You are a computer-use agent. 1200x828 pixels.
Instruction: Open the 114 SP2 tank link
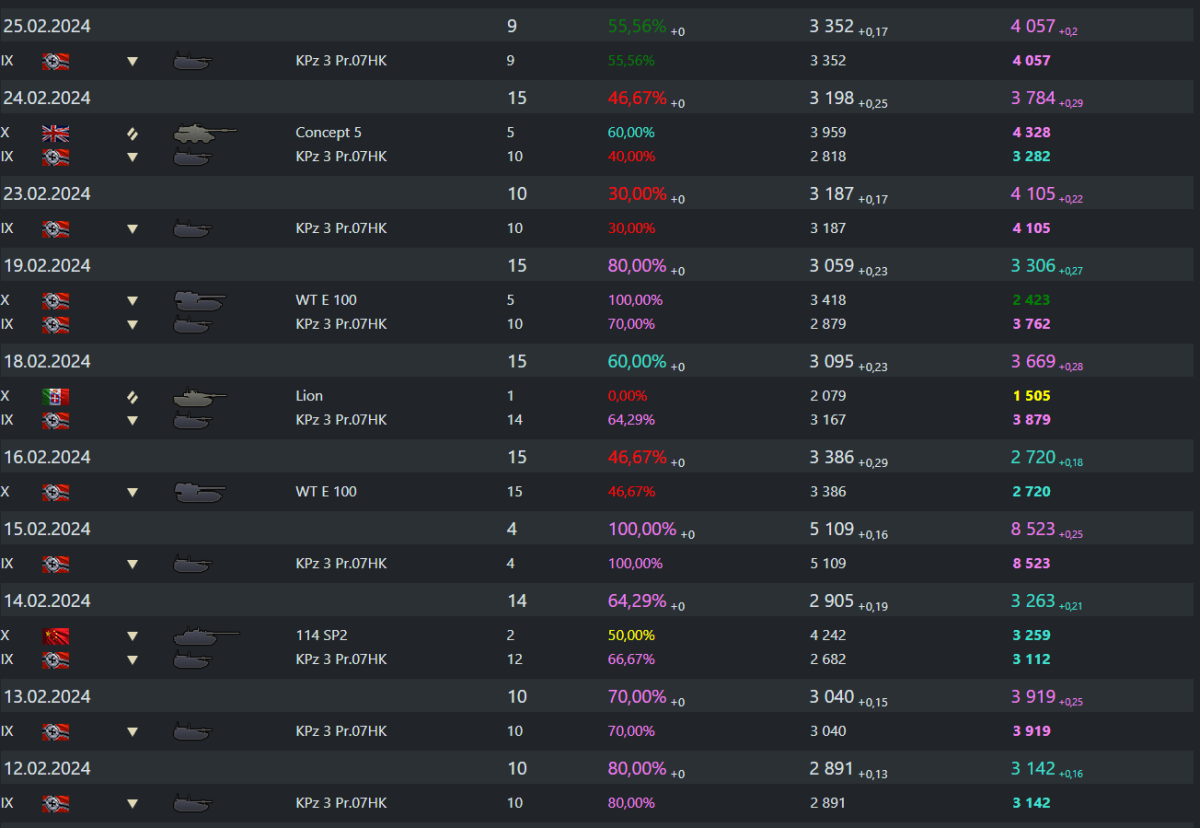320,635
